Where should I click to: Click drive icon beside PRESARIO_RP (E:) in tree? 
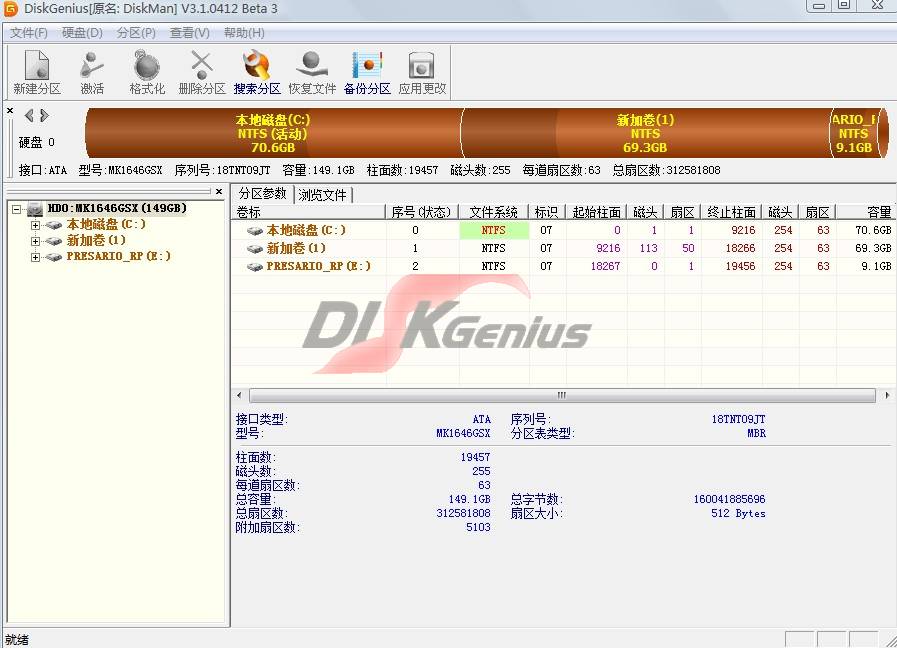[x=54, y=257]
